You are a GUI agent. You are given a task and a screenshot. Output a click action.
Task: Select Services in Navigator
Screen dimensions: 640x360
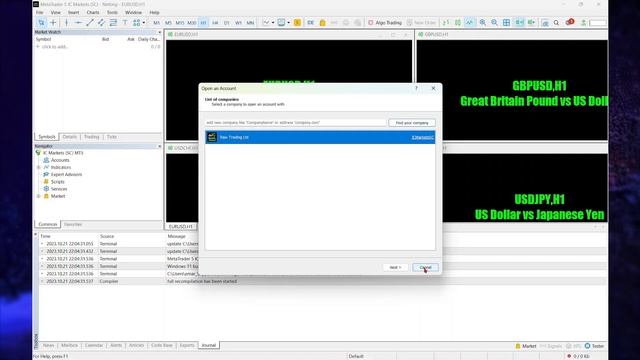55,189
